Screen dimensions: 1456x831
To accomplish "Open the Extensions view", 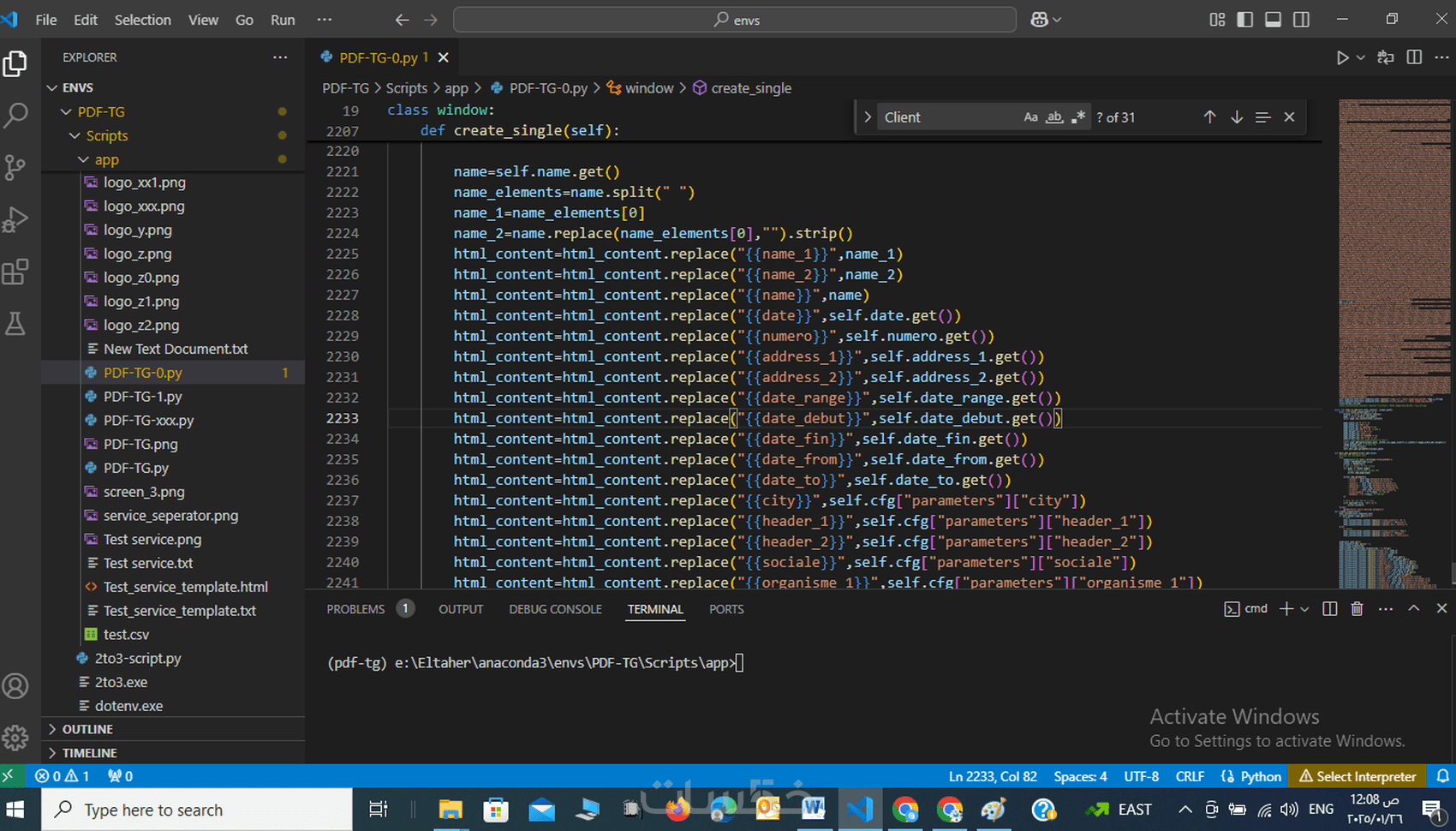I will (15, 272).
